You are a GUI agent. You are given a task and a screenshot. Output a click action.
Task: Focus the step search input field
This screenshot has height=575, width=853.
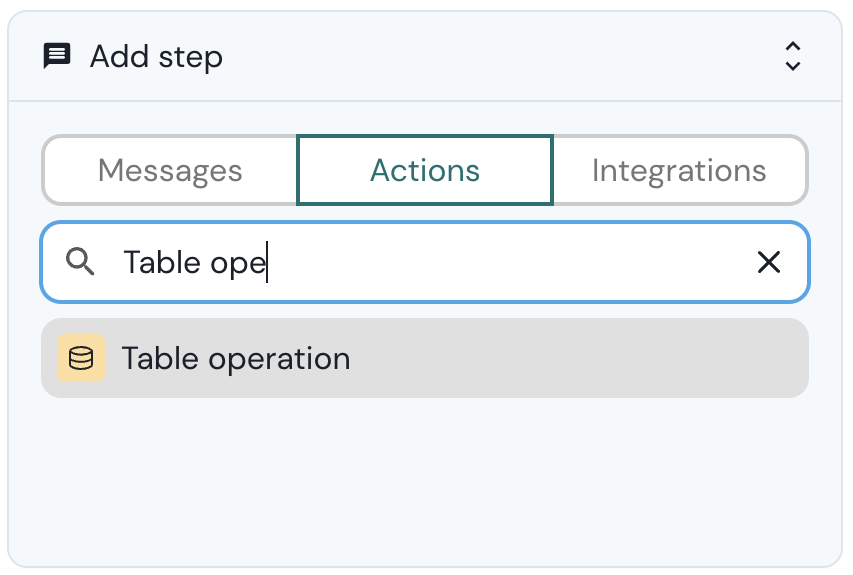[450, 262]
